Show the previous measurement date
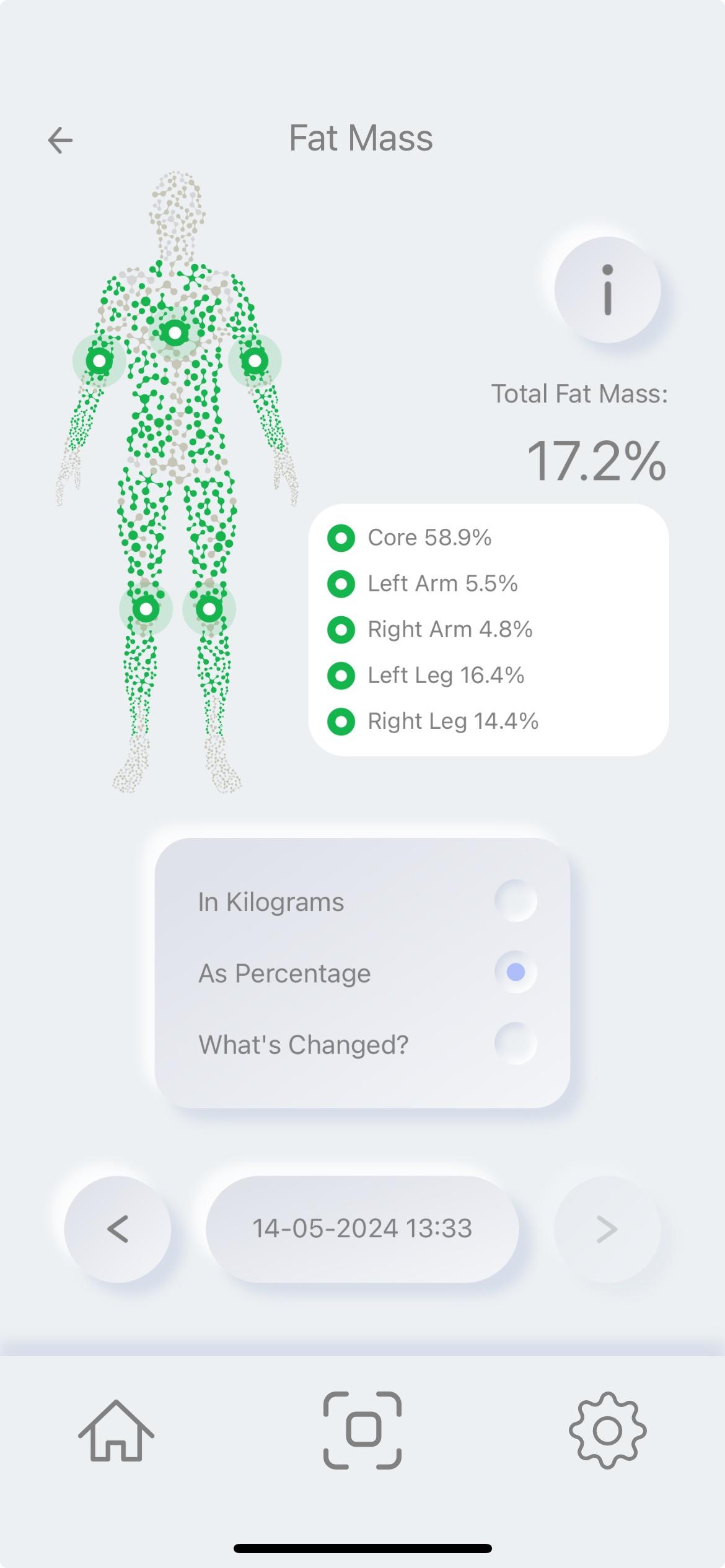Screen dimensions: 725x1568 [x=118, y=1229]
